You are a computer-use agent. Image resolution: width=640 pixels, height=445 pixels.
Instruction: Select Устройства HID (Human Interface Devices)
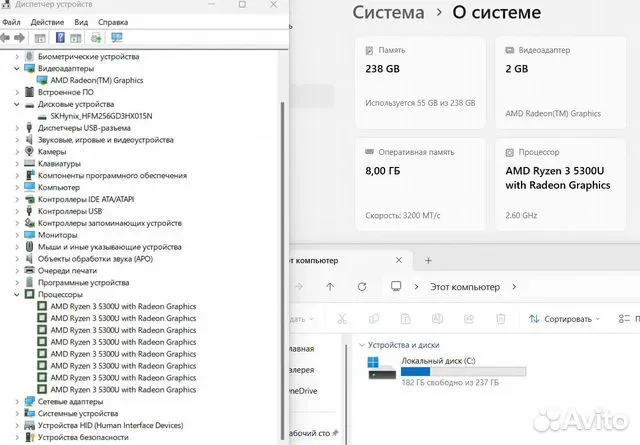coord(110,425)
